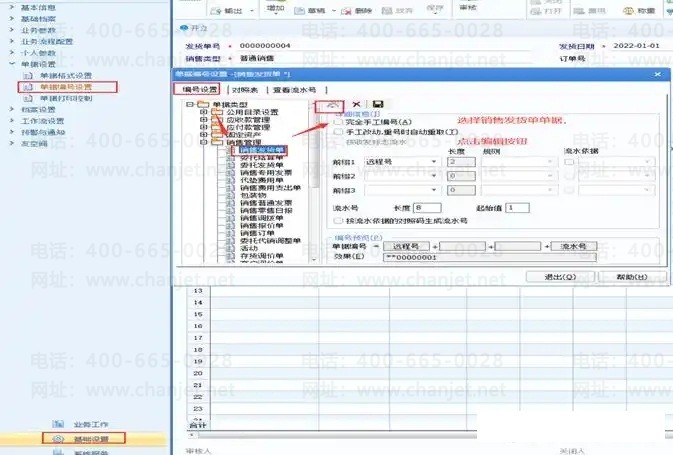Viewport: 673px width, 455px height.
Task: Select 销售调拨单 in the document tree
Action: click(261, 218)
